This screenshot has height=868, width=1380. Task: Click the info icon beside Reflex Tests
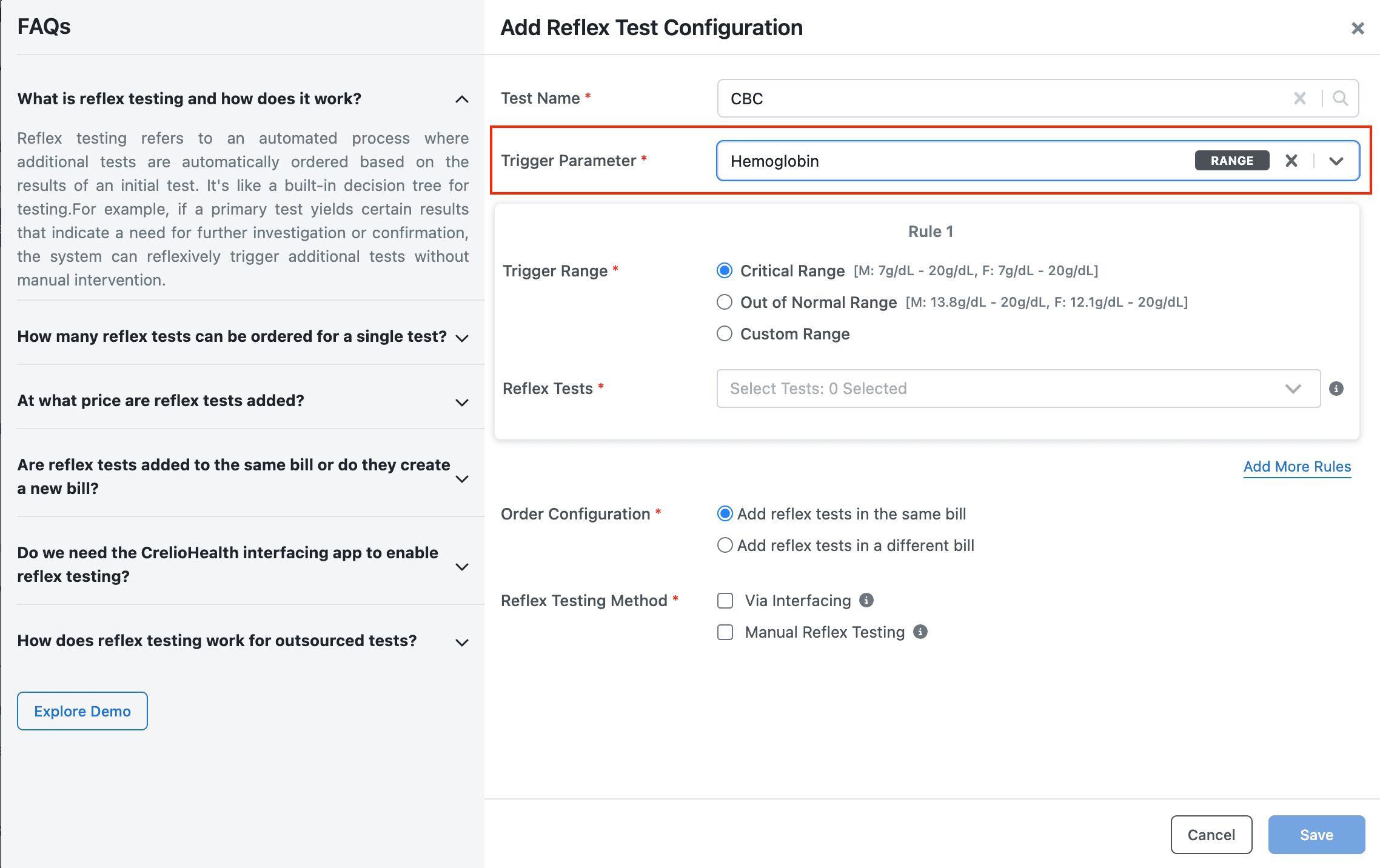point(1336,389)
